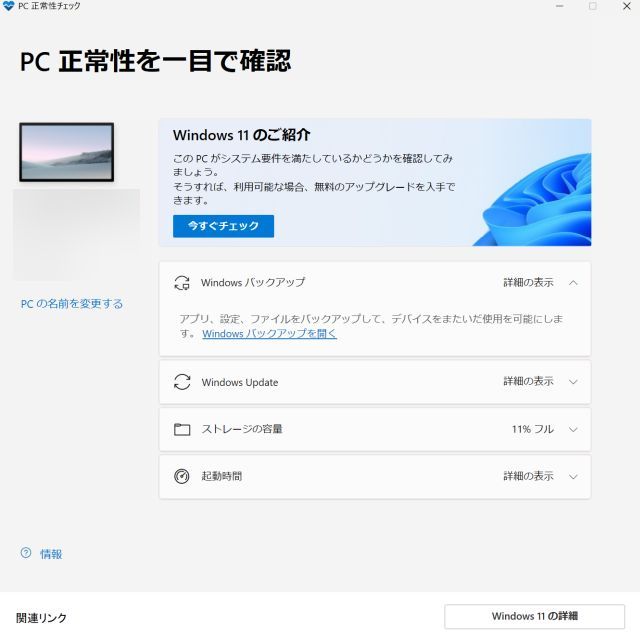Viewport: 640px width, 637px height.
Task: Click the 今すぐチェック button
Action: 223,226
